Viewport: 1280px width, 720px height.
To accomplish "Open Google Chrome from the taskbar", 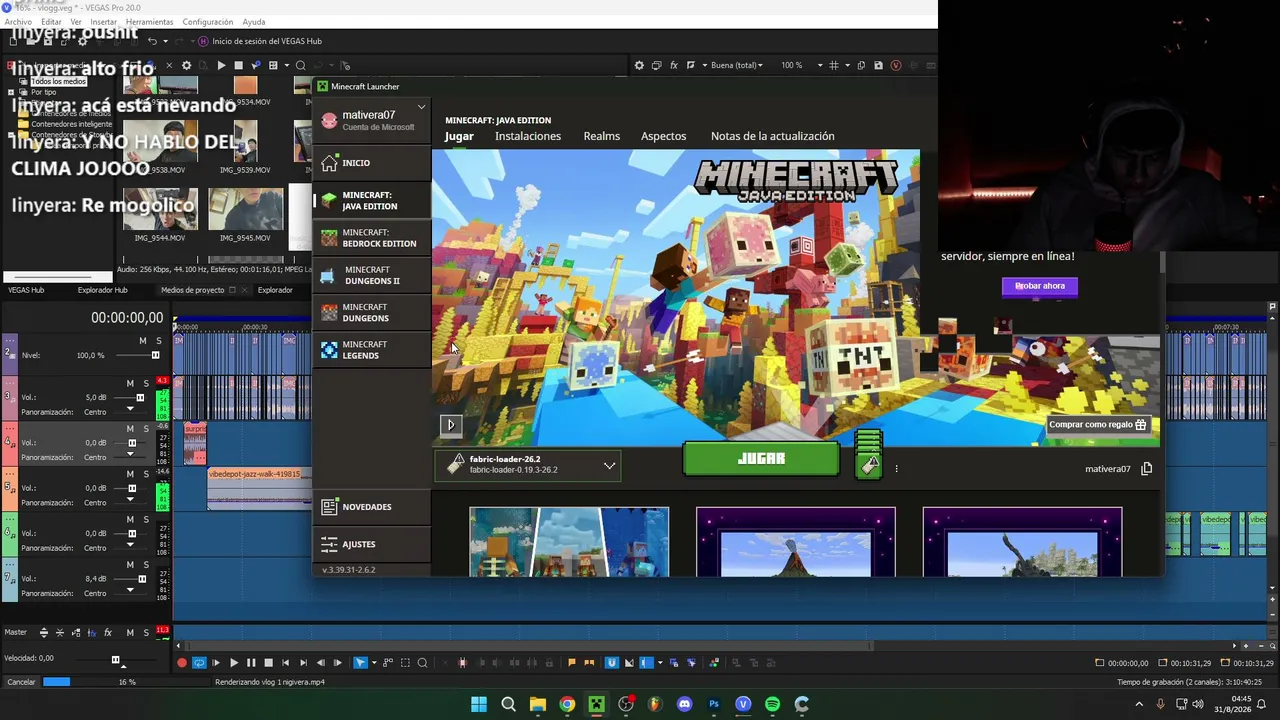I will tap(567, 704).
